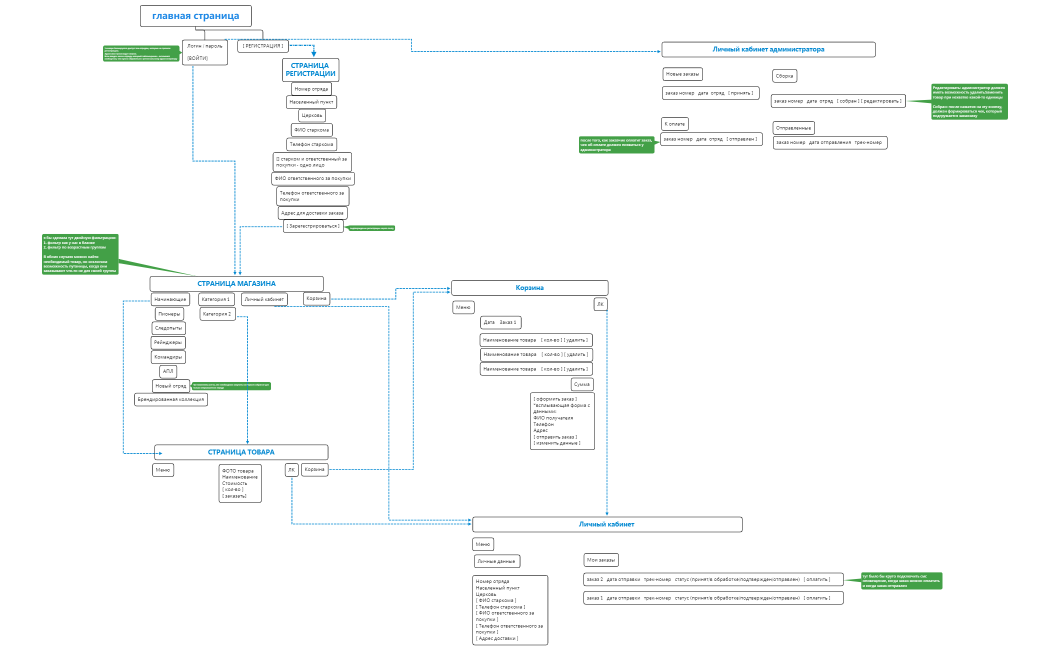Select the green note beside 'Новый отряд'

[x=231, y=385]
